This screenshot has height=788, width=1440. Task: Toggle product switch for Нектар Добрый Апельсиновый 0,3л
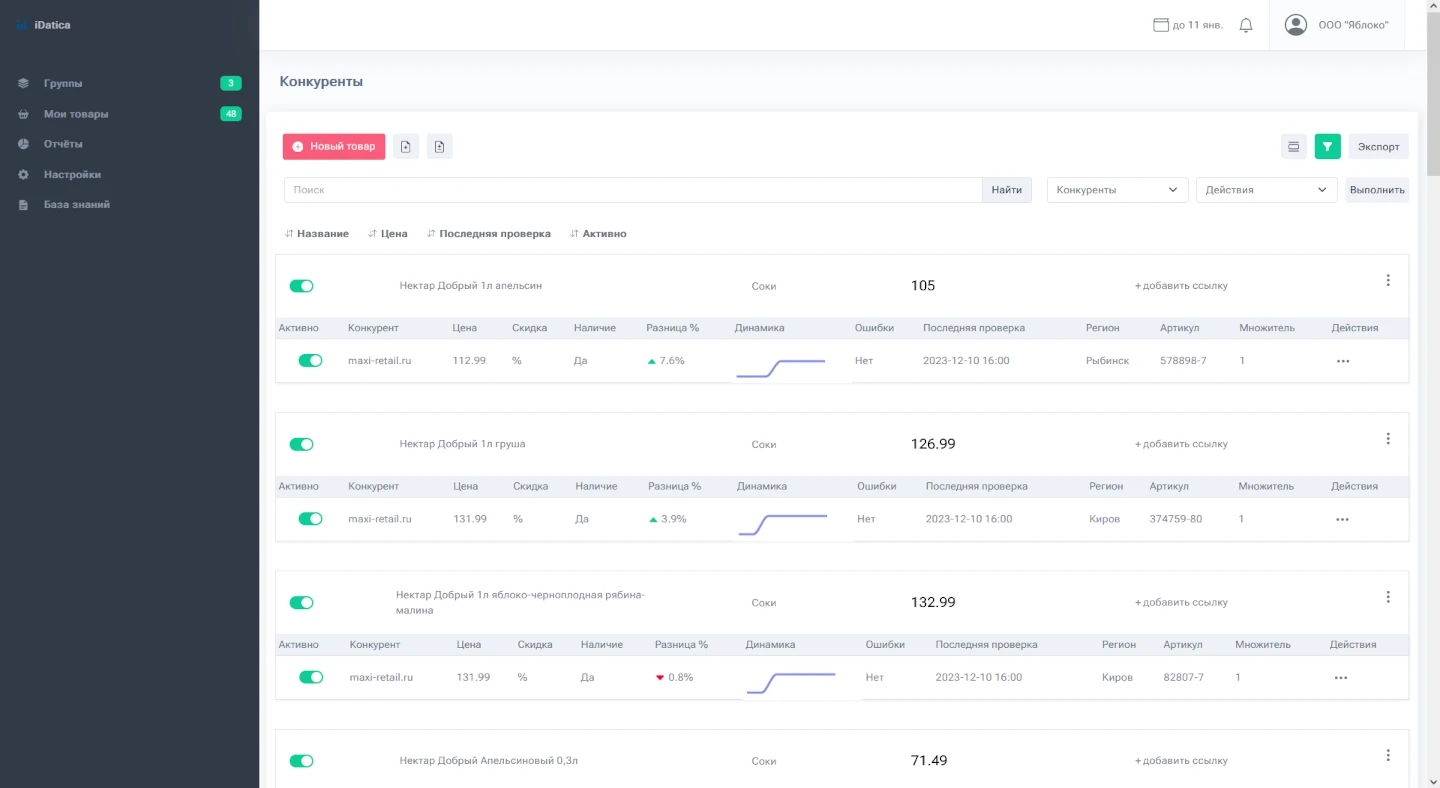(x=301, y=761)
